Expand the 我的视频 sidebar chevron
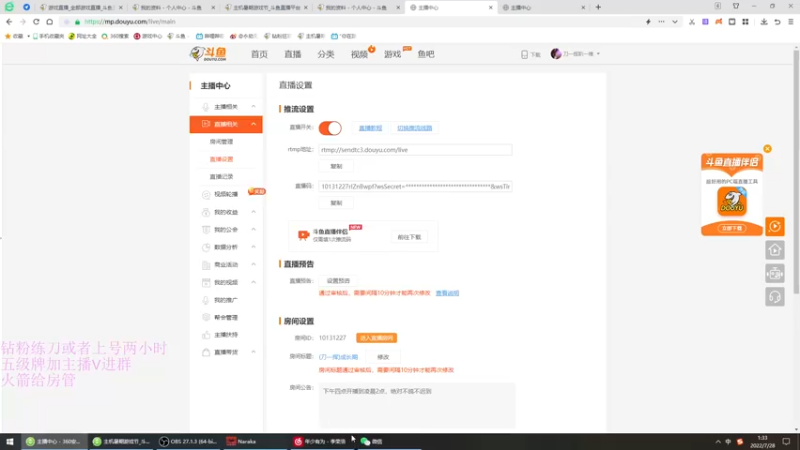The height and width of the screenshot is (450, 800). click(253, 282)
